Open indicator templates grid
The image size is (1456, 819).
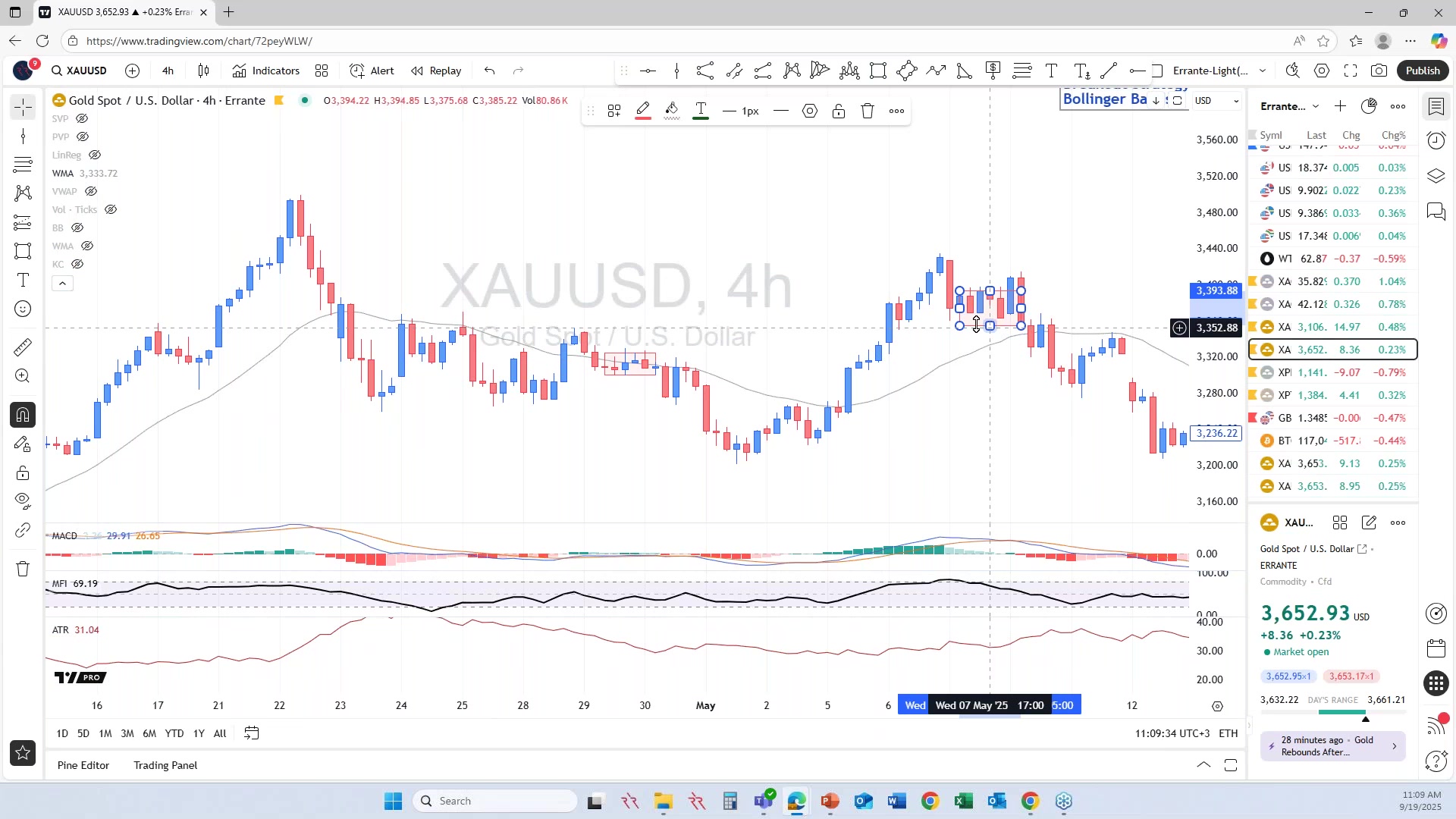[322, 71]
